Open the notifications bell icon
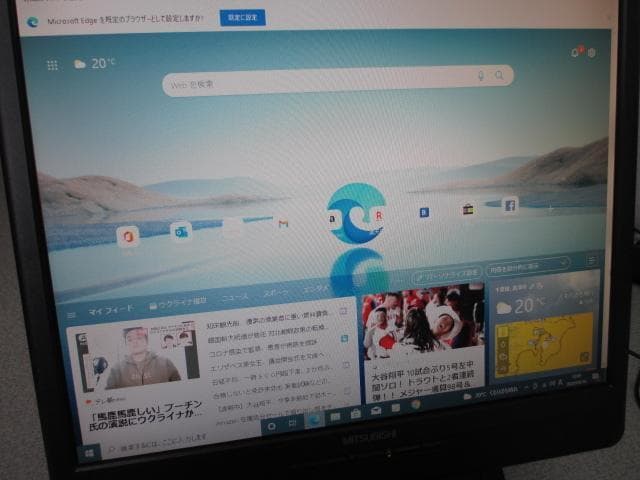640x480 pixels. point(576,52)
